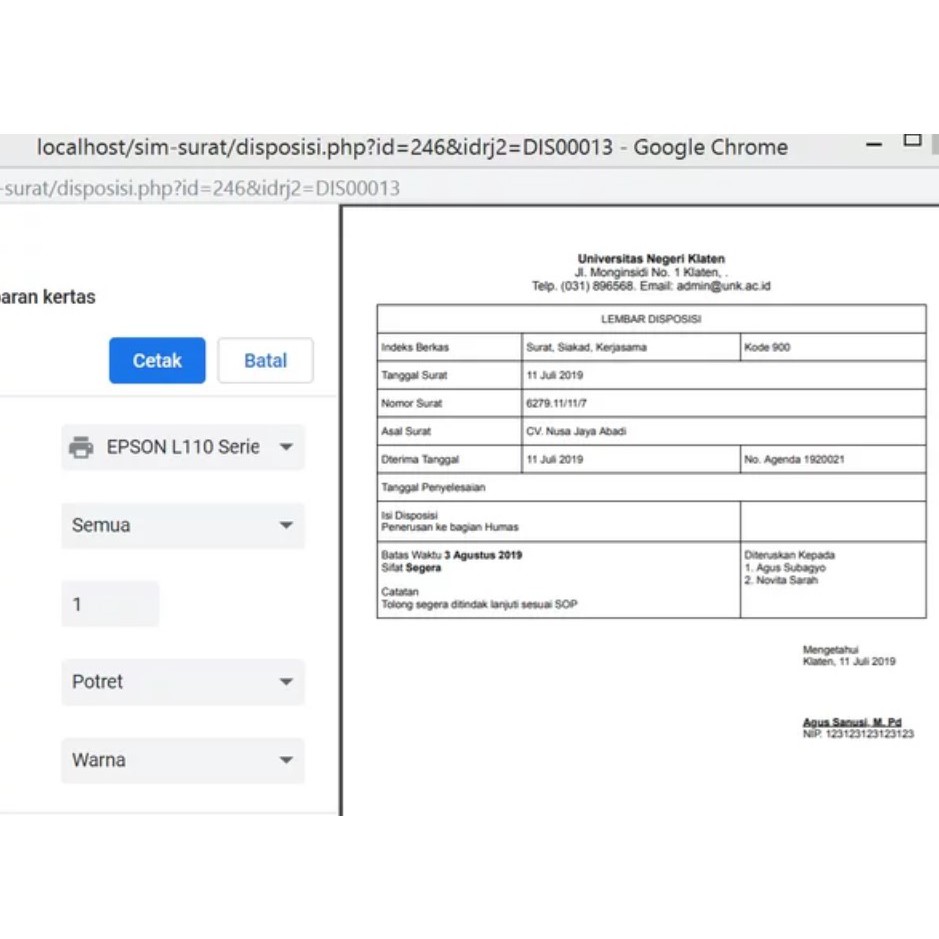The image size is (939, 939).
Task: Click the catatan Tolong segera ditindak lanjuti text
Action: coord(479,604)
